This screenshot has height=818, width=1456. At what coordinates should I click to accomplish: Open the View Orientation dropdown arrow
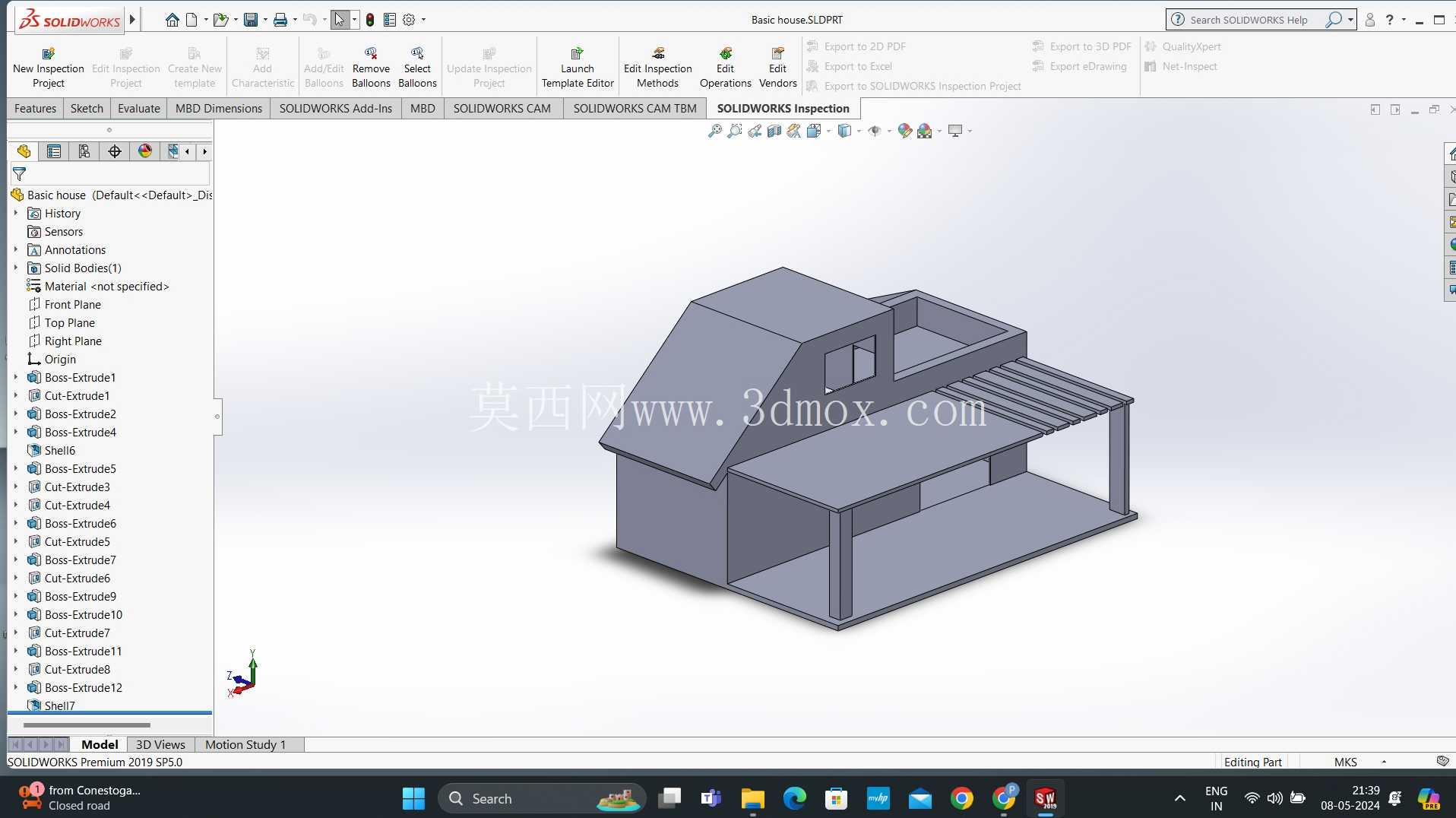coord(828,131)
